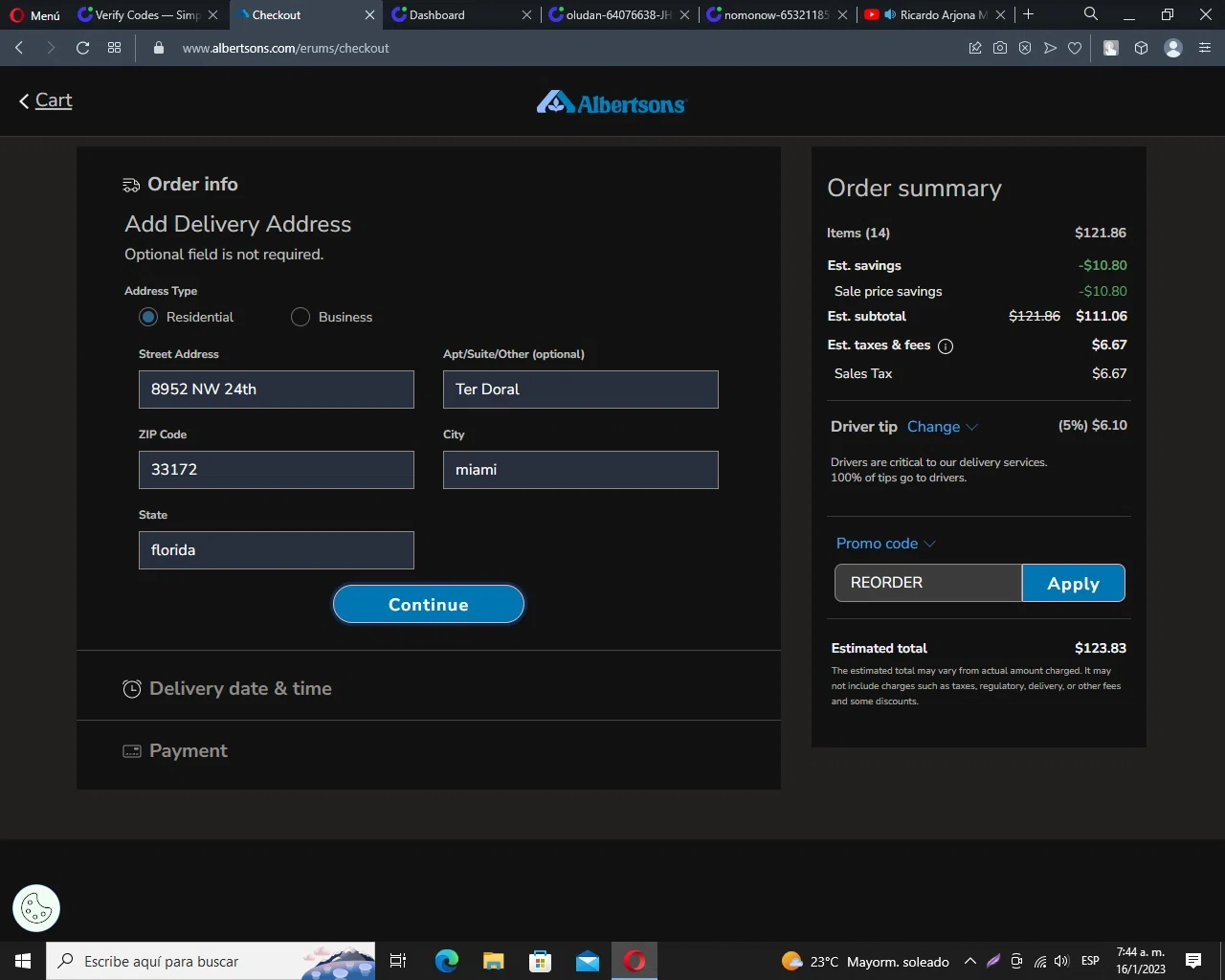Open network Wi-Fi tray icon

tap(1040, 961)
